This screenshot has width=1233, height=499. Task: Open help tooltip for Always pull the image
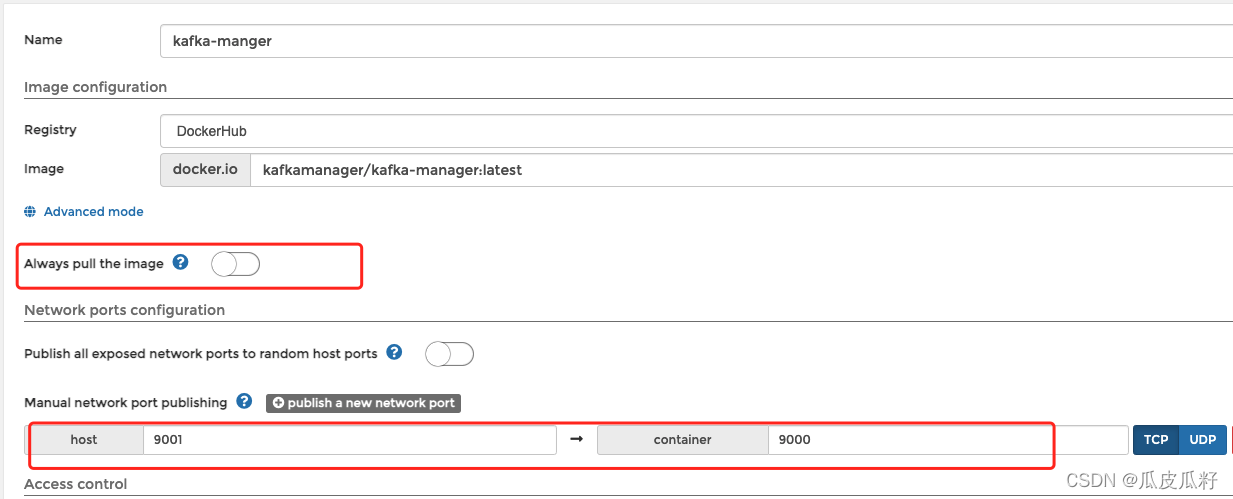[x=180, y=262]
